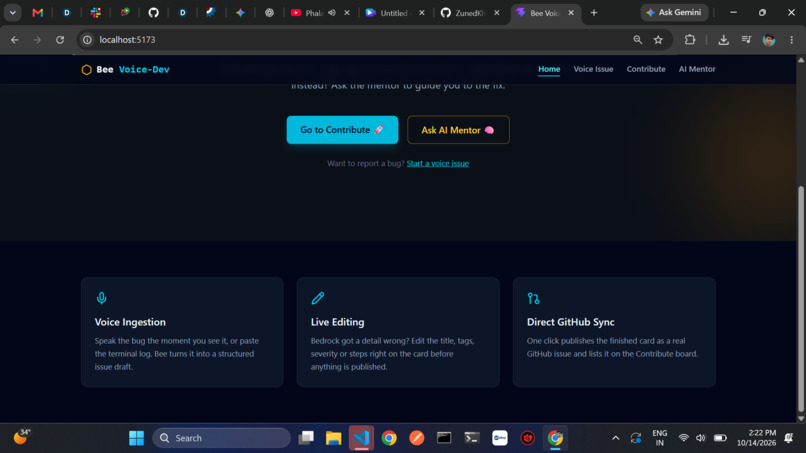Open a new browser tab
The image size is (806, 453).
pyautogui.click(x=594, y=13)
